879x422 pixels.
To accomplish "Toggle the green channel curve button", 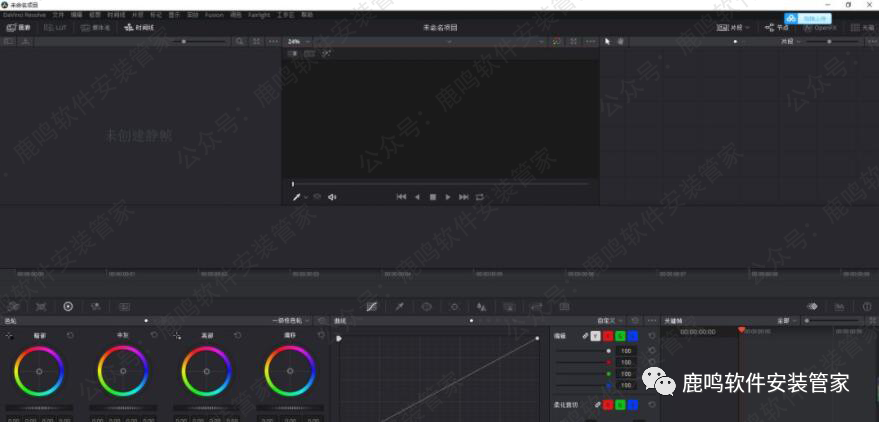I will coord(620,336).
